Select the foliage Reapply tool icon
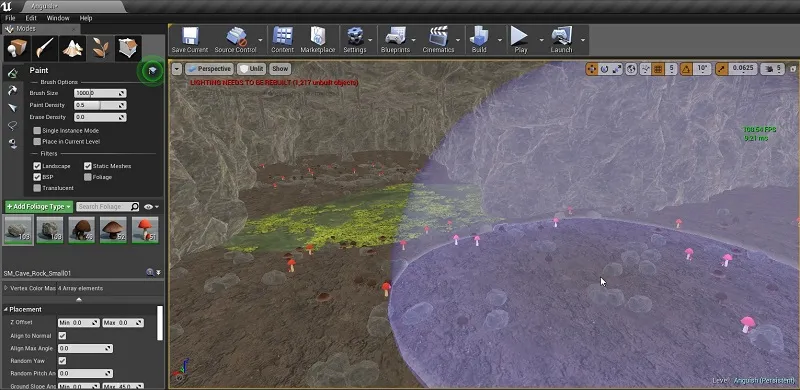 pyautogui.click(x=13, y=90)
